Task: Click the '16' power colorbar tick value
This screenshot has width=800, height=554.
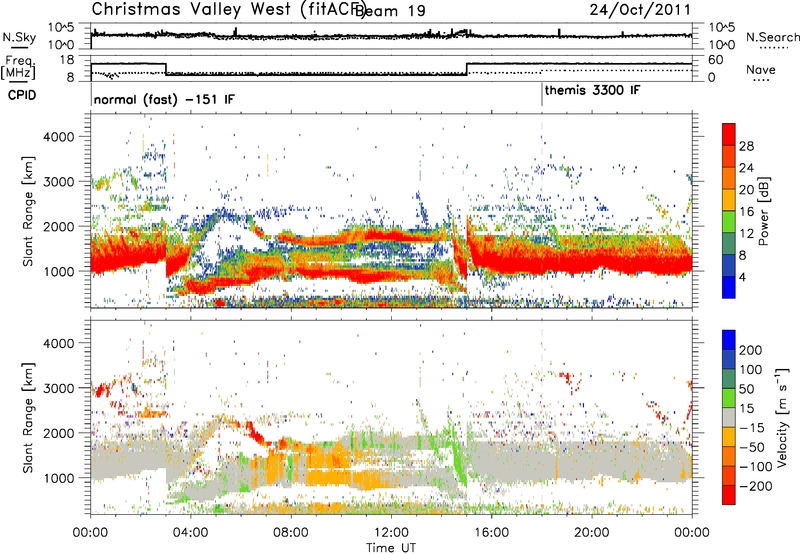Action: [x=746, y=212]
